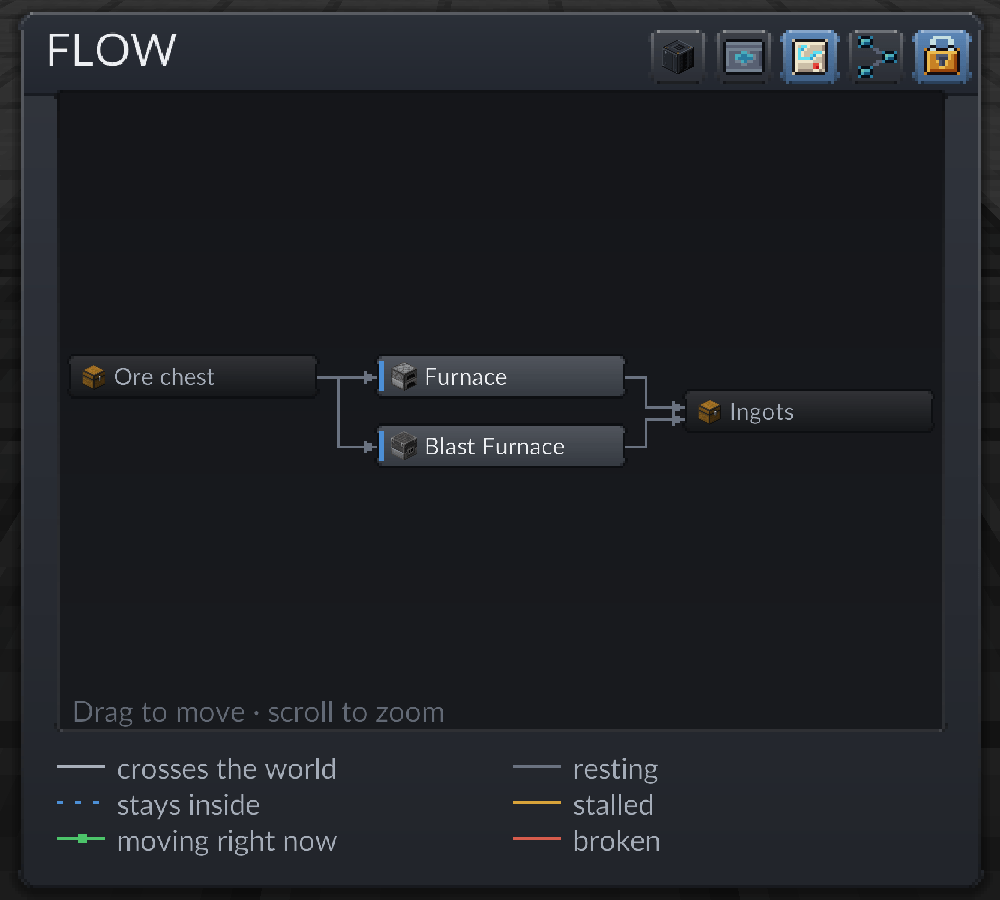This screenshot has height=900, width=1000.
Task: Click the chest icon on Ingots
Action: [709, 411]
